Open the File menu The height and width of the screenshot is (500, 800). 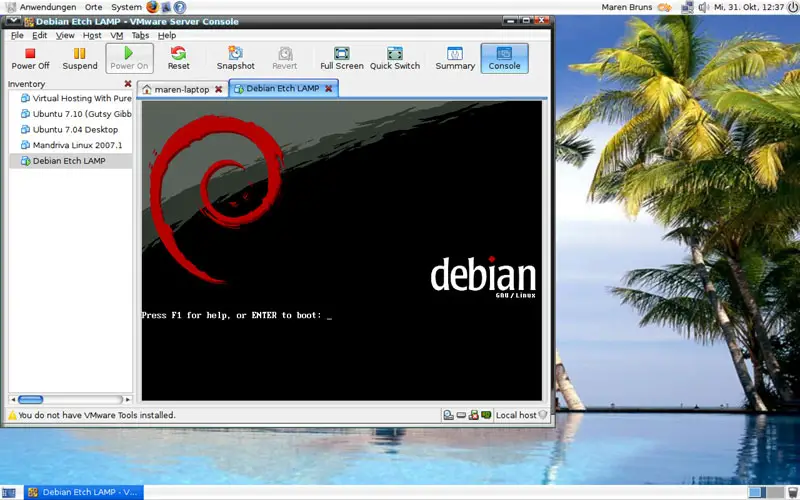pyautogui.click(x=17, y=35)
